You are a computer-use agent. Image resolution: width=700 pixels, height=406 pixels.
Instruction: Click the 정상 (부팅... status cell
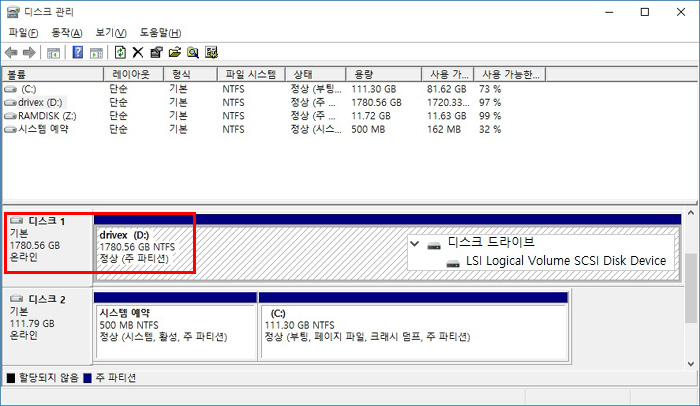click(x=316, y=89)
